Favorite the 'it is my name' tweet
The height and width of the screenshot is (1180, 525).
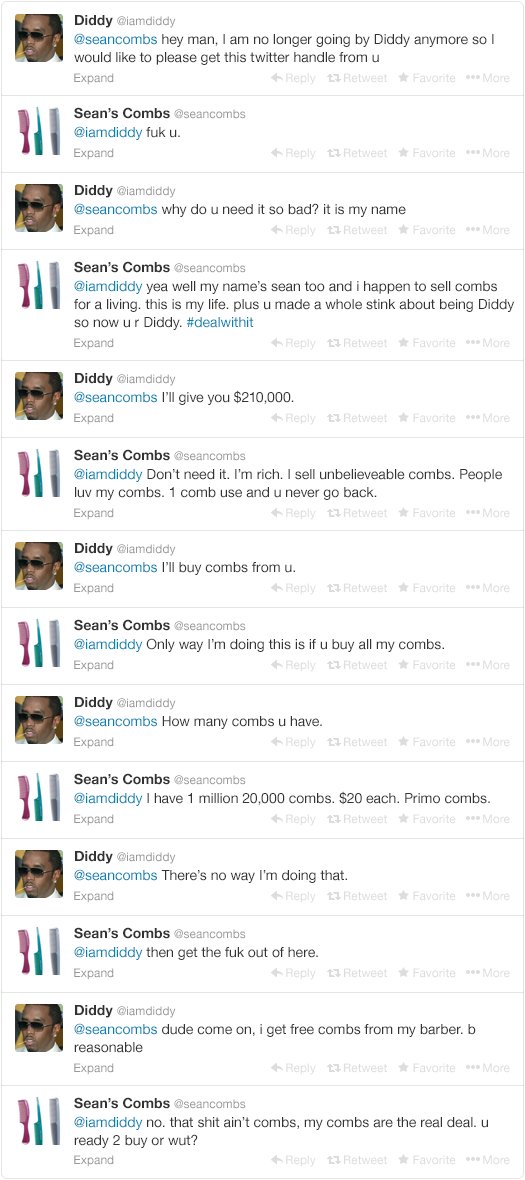[426, 230]
